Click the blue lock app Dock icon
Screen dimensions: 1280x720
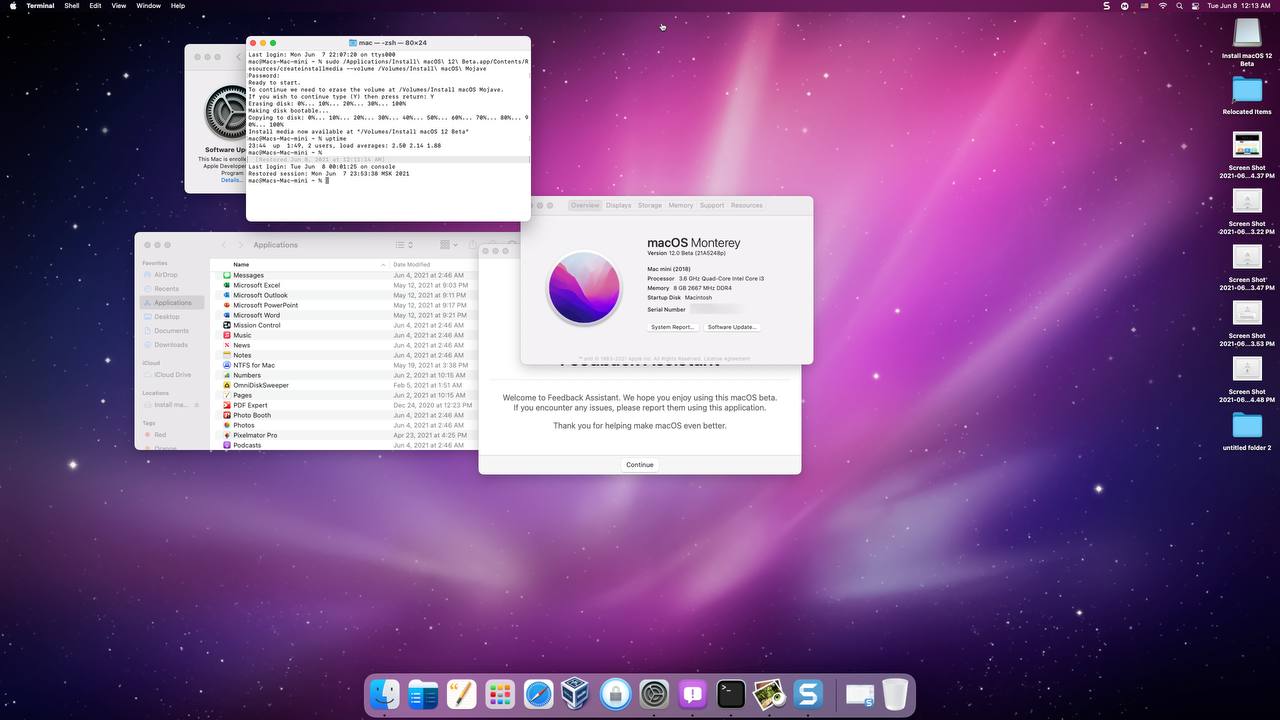click(615, 694)
